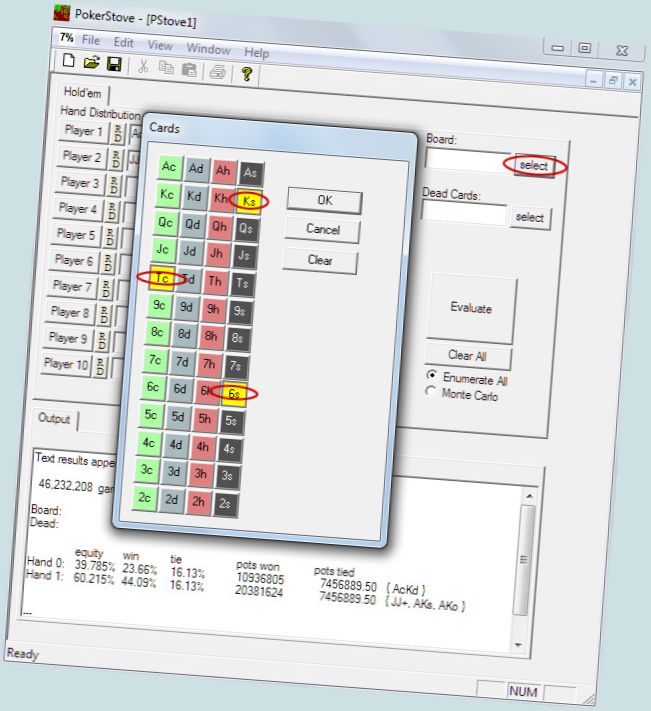Click Clear in the Cards dialog
Viewport: 651px width, 711px height.
[320, 260]
